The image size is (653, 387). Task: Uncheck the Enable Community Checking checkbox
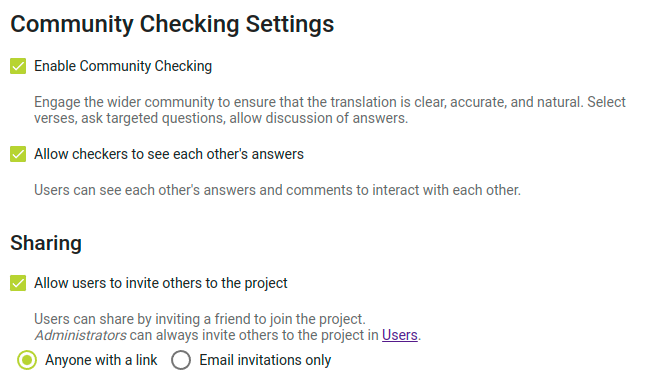[18, 66]
